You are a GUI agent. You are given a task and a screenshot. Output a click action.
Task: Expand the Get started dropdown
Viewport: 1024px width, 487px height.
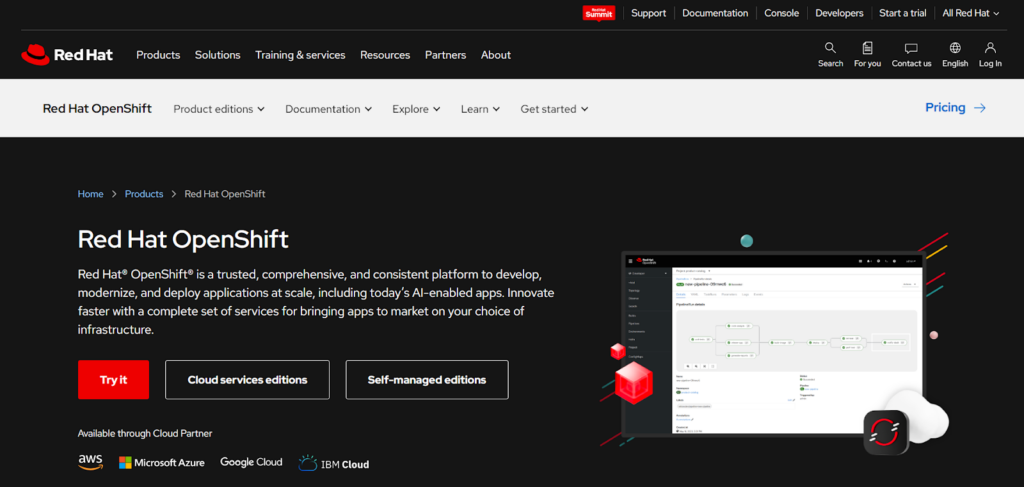[x=554, y=109]
